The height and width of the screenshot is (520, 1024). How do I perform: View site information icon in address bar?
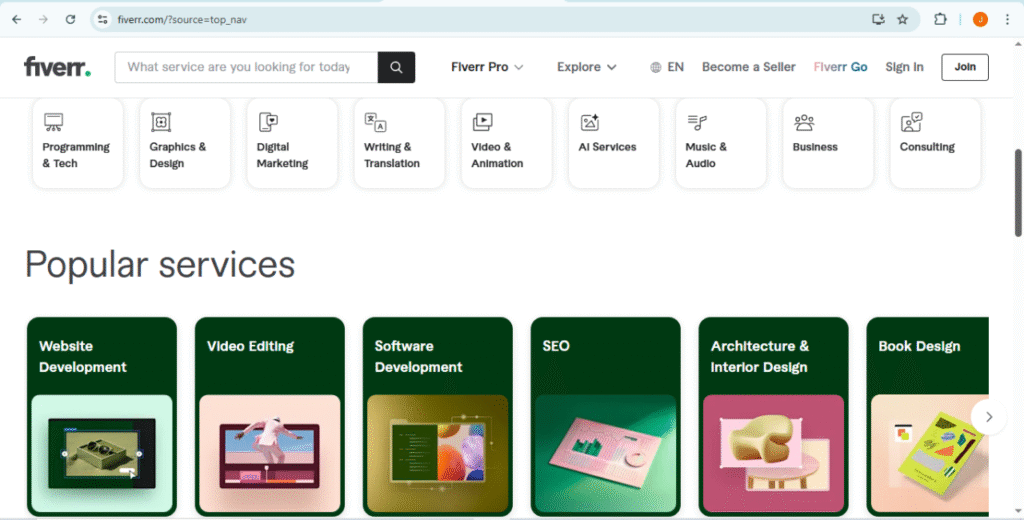click(103, 20)
